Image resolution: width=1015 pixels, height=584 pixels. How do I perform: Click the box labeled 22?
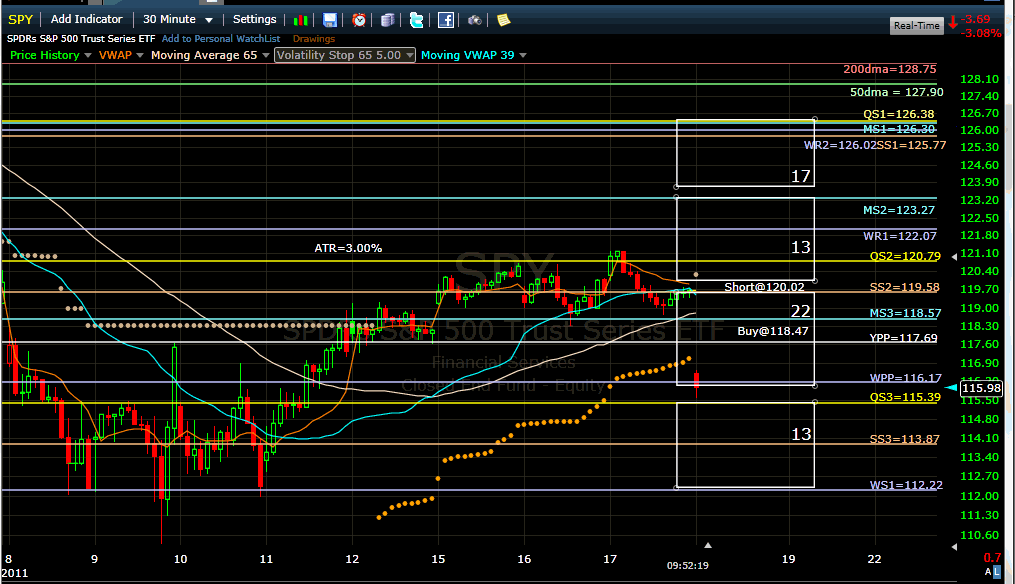point(745,338)
